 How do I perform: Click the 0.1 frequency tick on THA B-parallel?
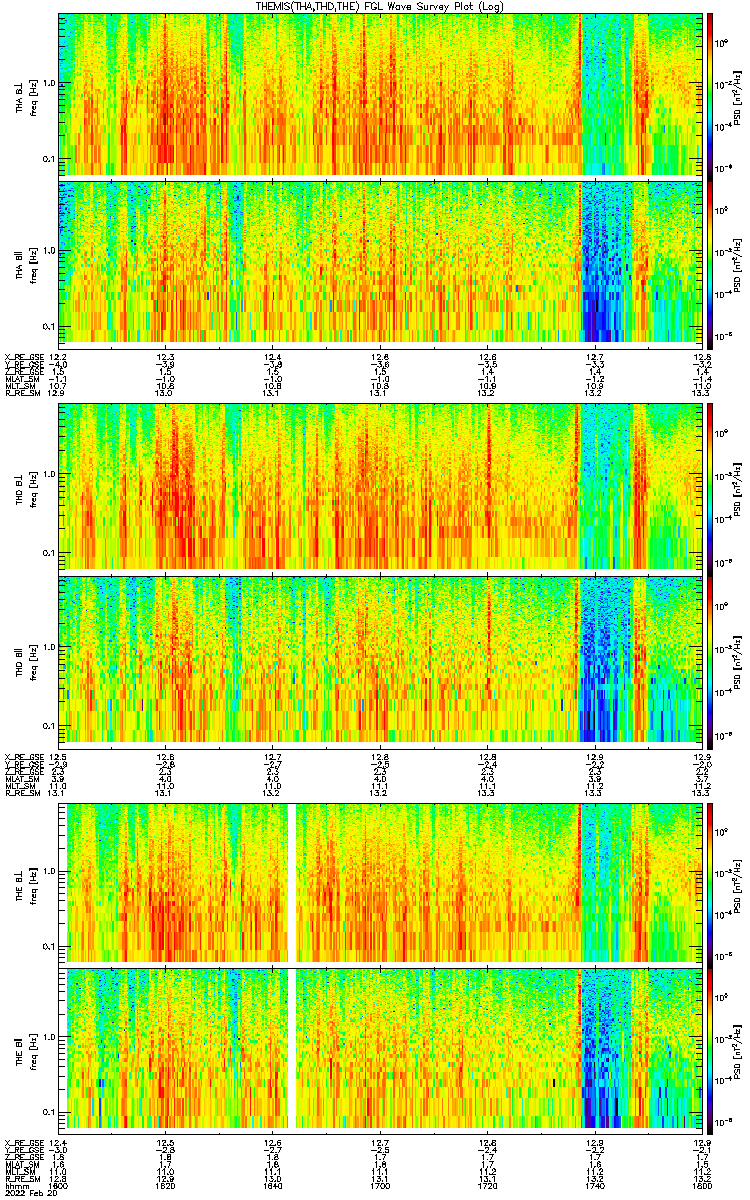coord(50,327)
